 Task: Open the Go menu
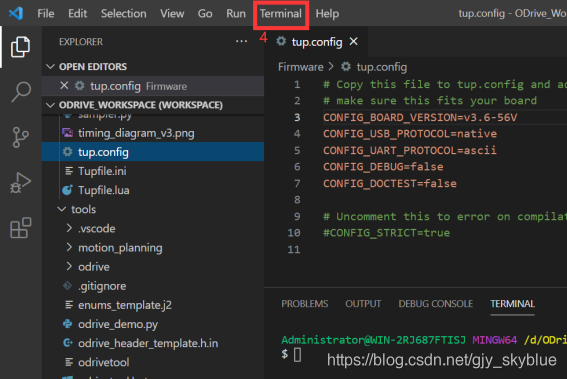pos(205,14)
